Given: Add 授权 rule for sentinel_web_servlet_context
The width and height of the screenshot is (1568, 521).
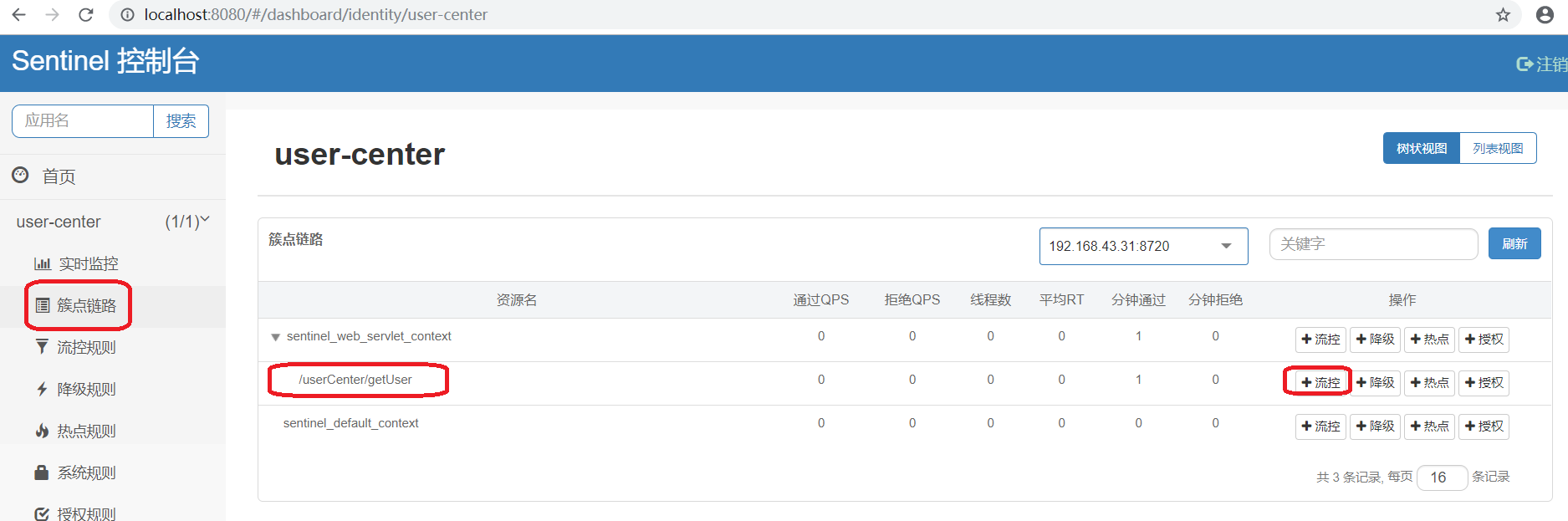Looking at the screenshot, I should point(1484,340).
